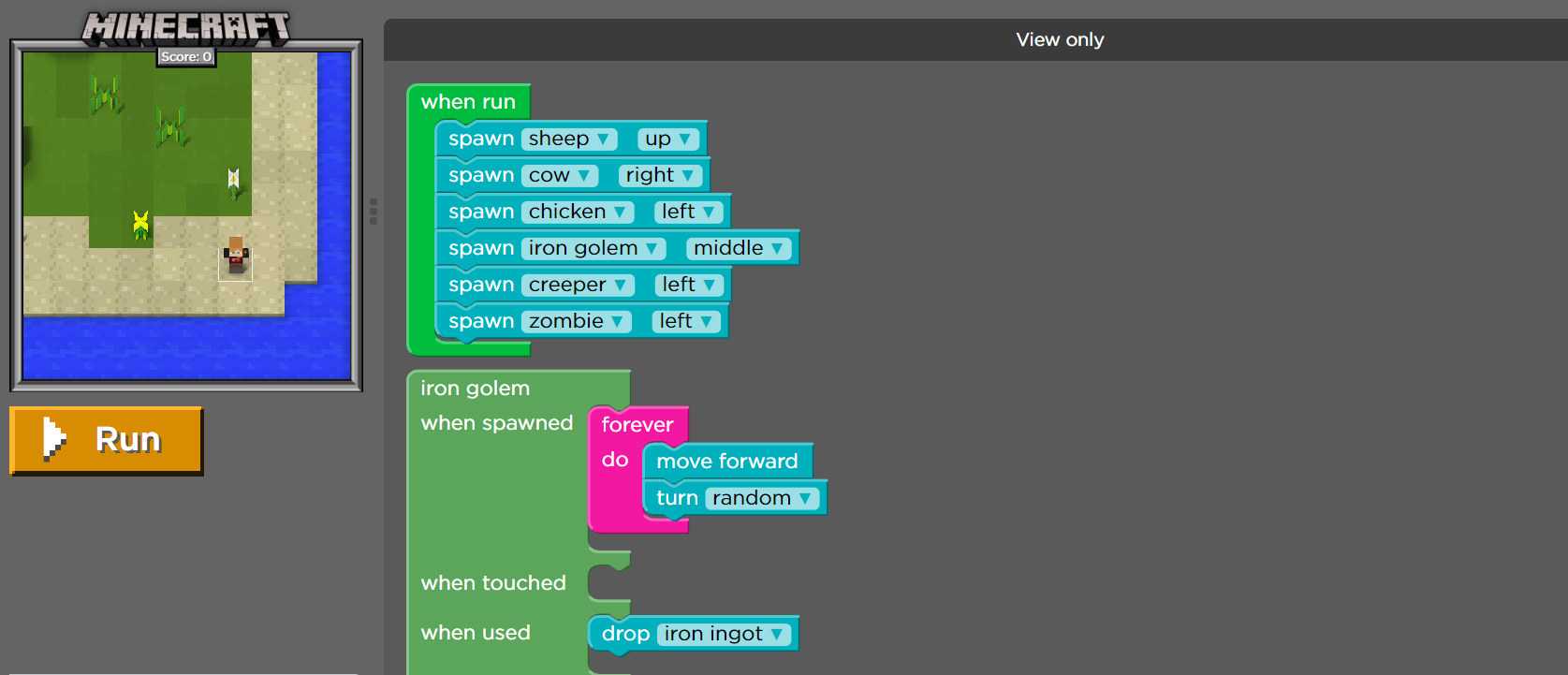Screen dimensions: 1568x675
Task: Click the panel resize grip handle
Action: 374,211
